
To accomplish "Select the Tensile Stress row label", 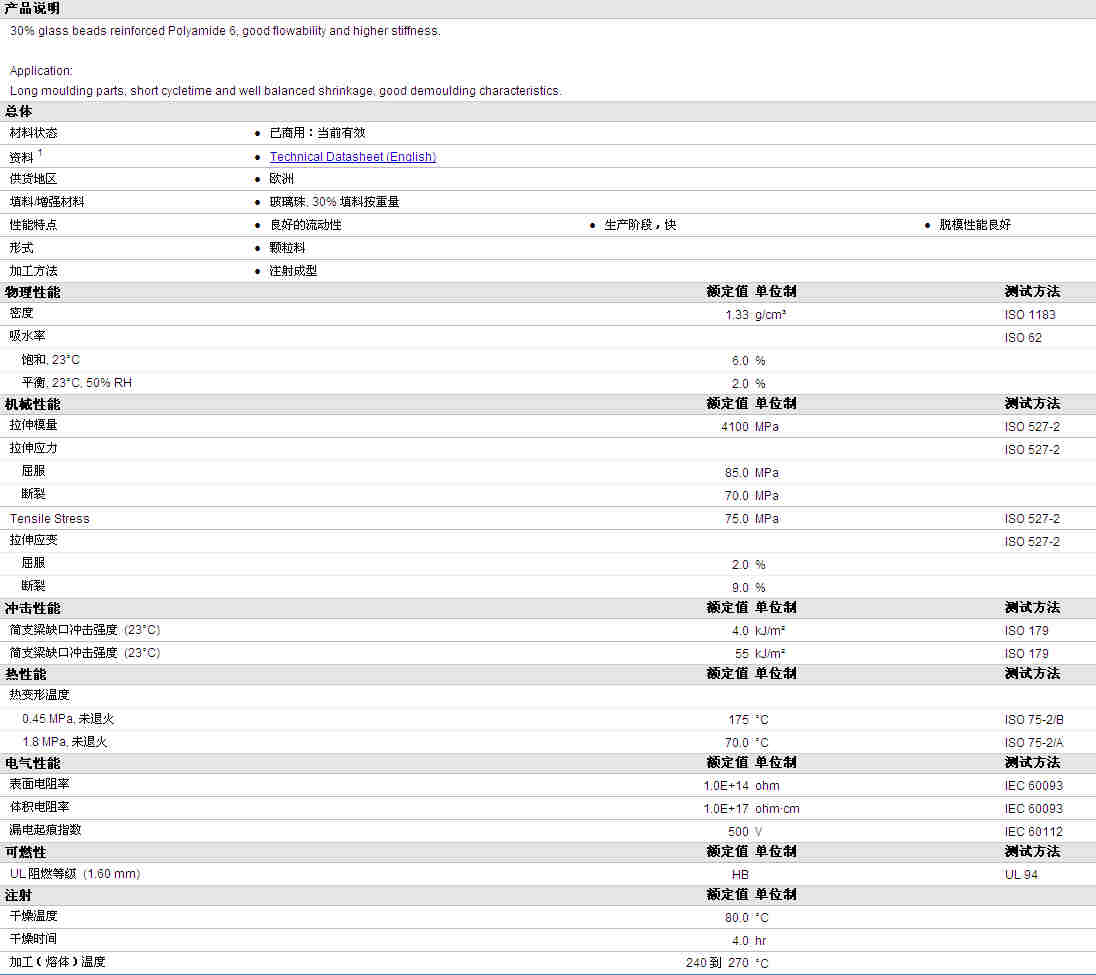I will click(x=49, y=519).
